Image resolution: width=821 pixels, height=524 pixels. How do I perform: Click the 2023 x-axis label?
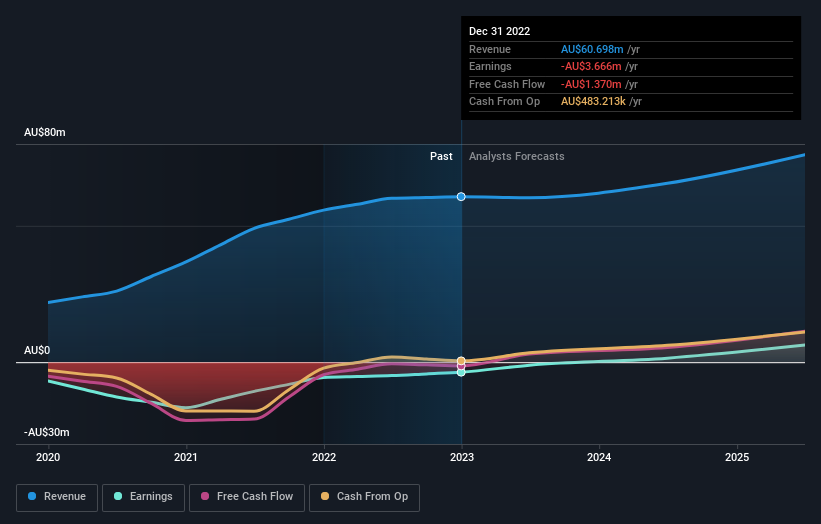coord(462,457)
